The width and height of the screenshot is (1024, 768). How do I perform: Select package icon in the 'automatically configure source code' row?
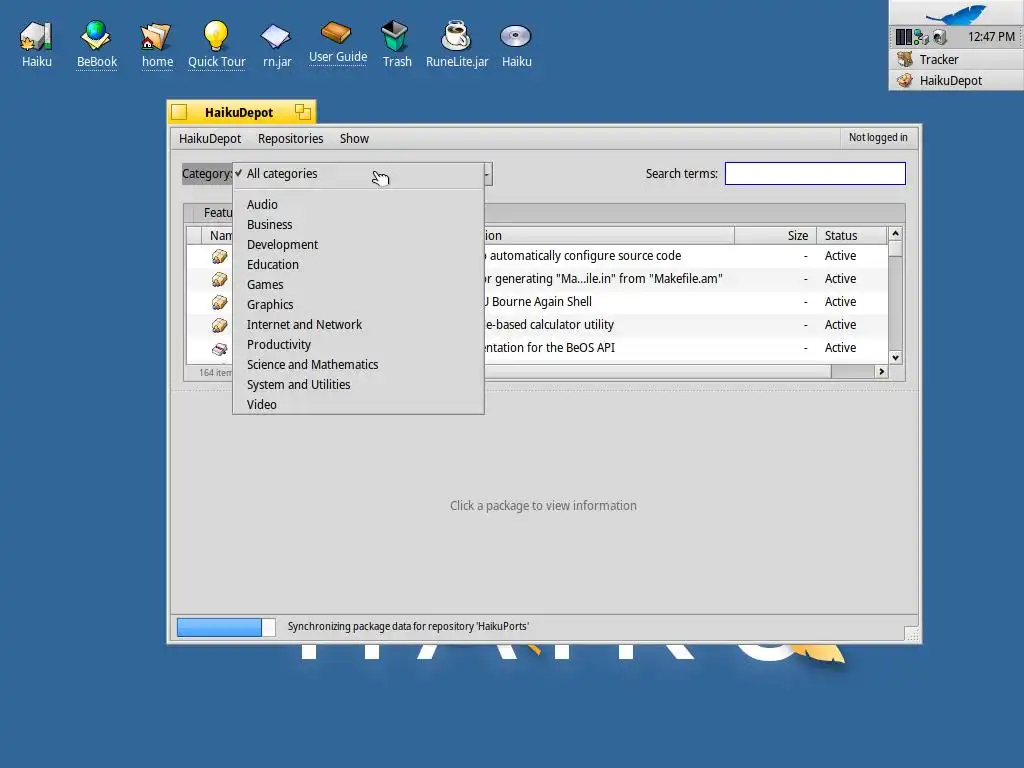tap(219, 256)
